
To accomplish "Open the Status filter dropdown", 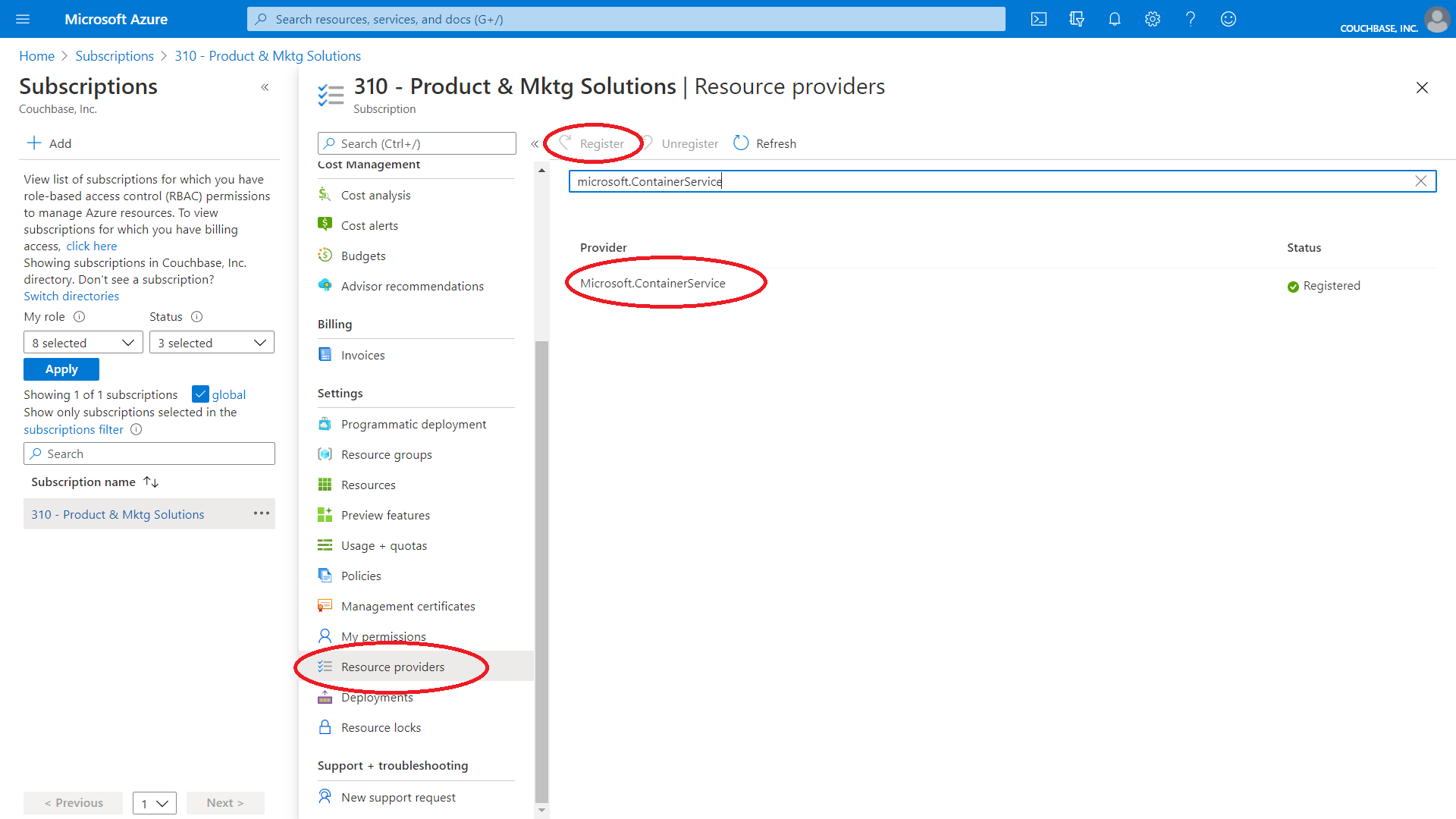I will pos(212,342).
